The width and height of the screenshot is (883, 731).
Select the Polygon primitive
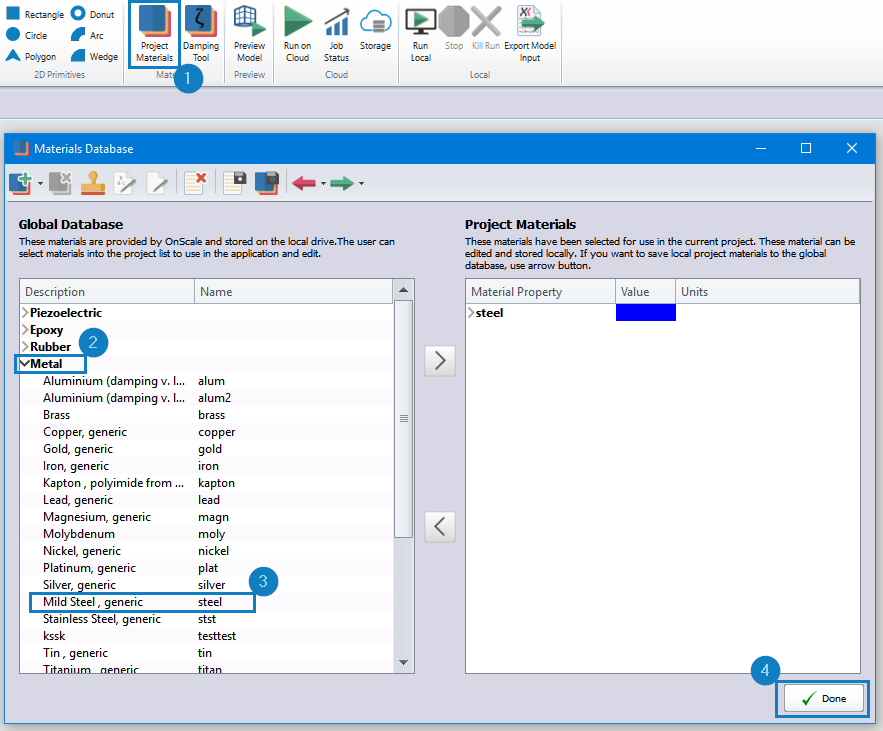point(31,56)
